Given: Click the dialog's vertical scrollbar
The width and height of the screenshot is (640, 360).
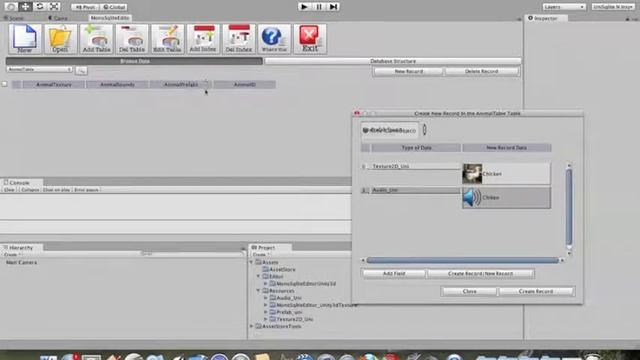Looking at the screenshot, I should (x=569, y=207).
